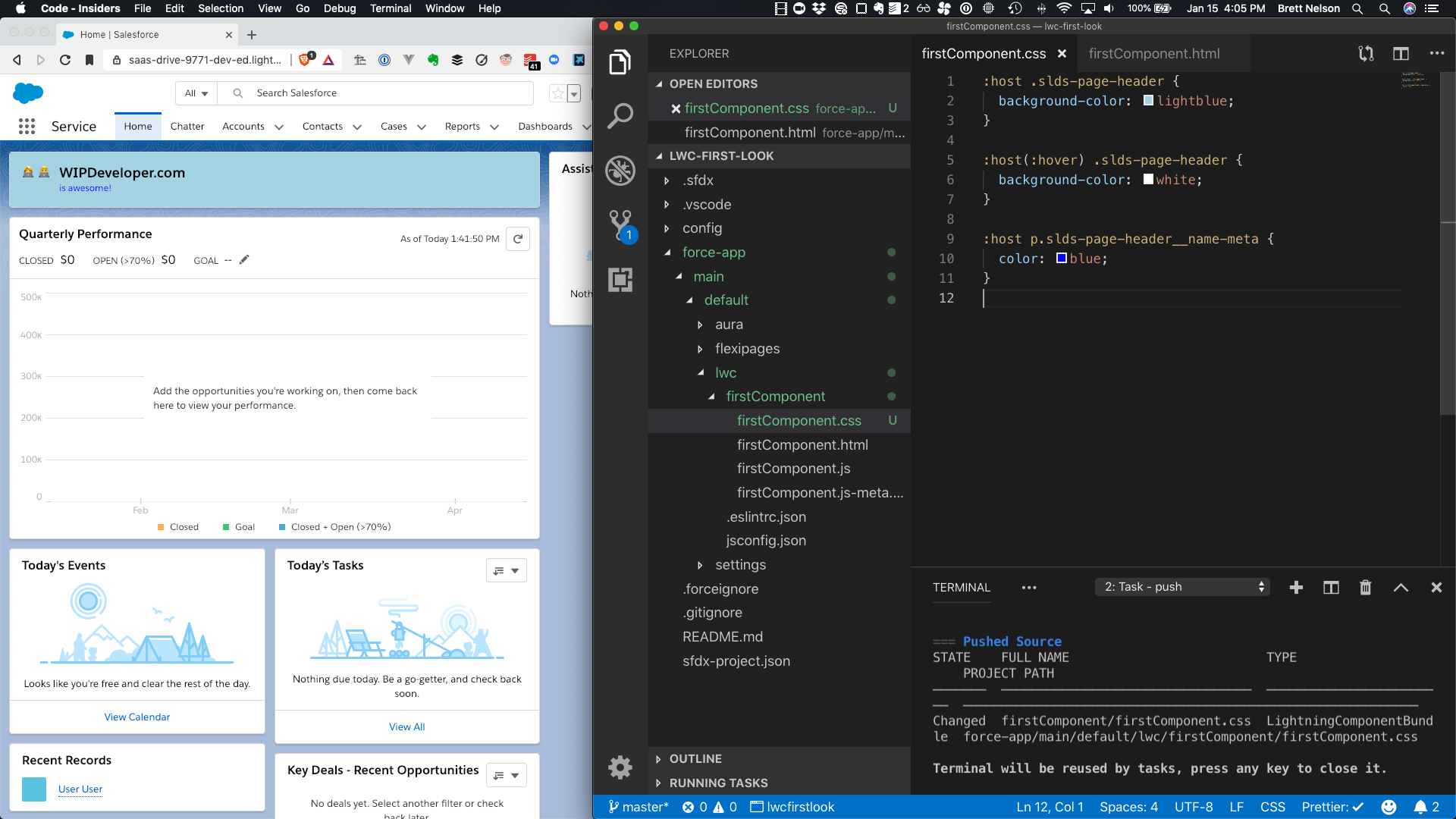Click the bookmark icon in browser toolbar

point(89,60)
